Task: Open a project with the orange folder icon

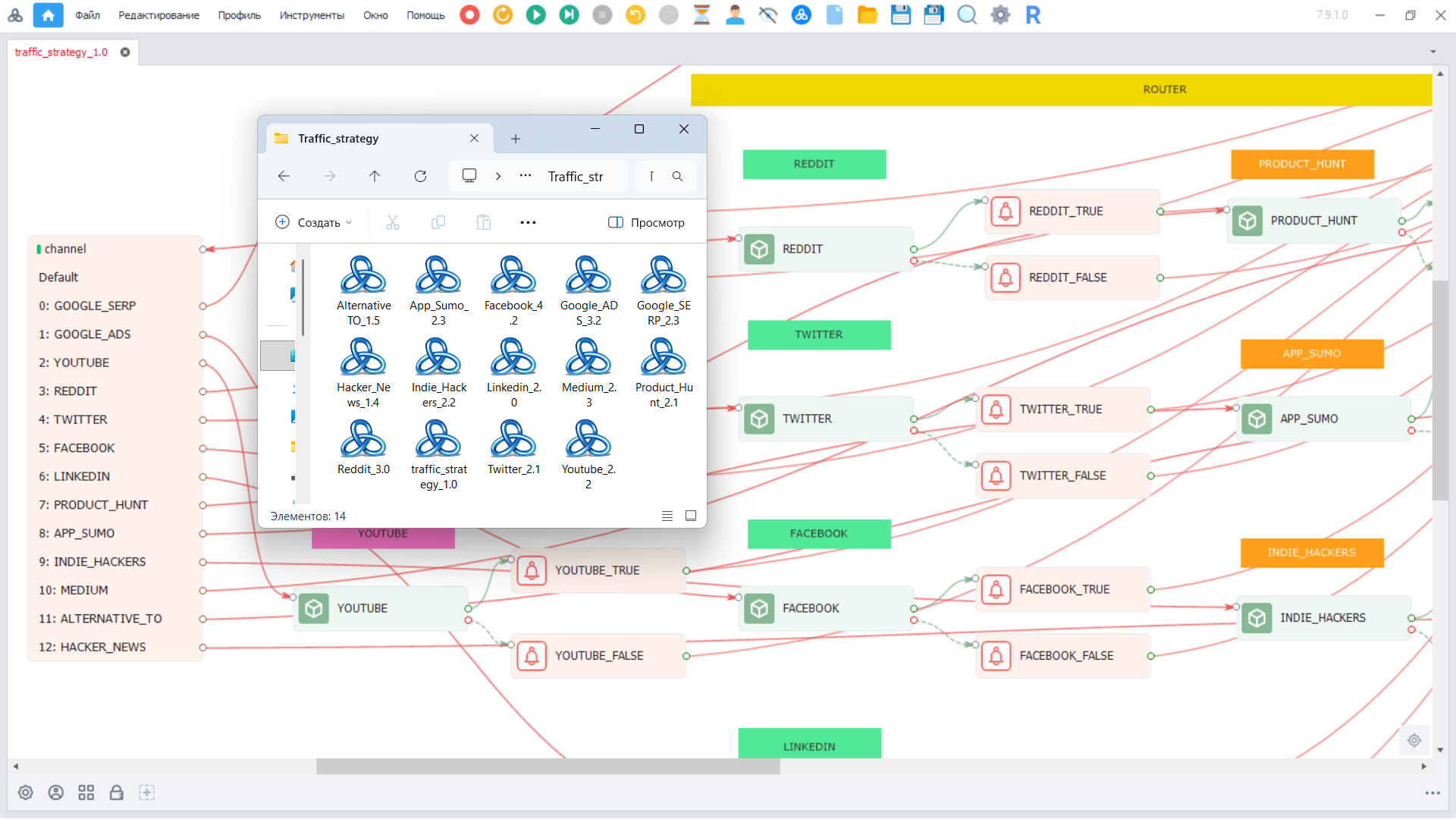Action: [x=868, y=15]
